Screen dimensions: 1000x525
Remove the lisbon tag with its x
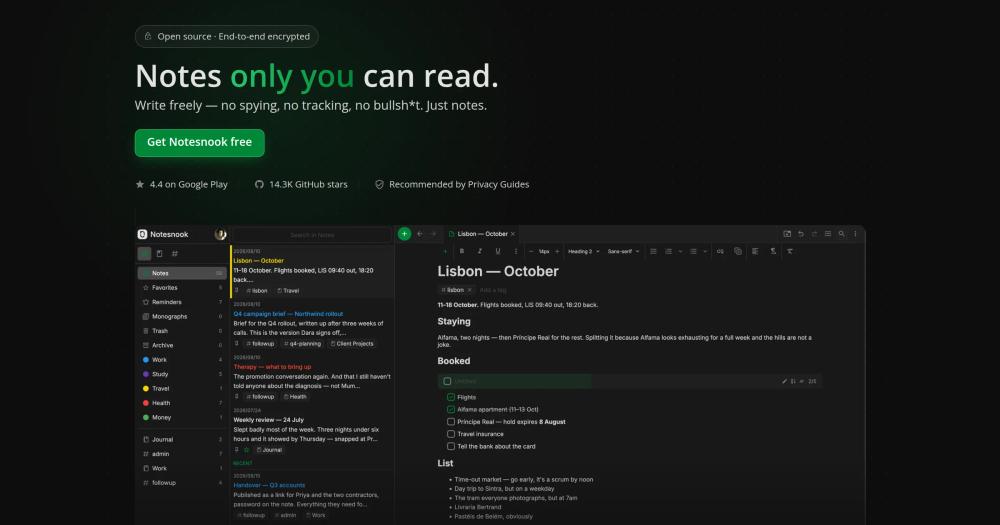pos(470,290)
